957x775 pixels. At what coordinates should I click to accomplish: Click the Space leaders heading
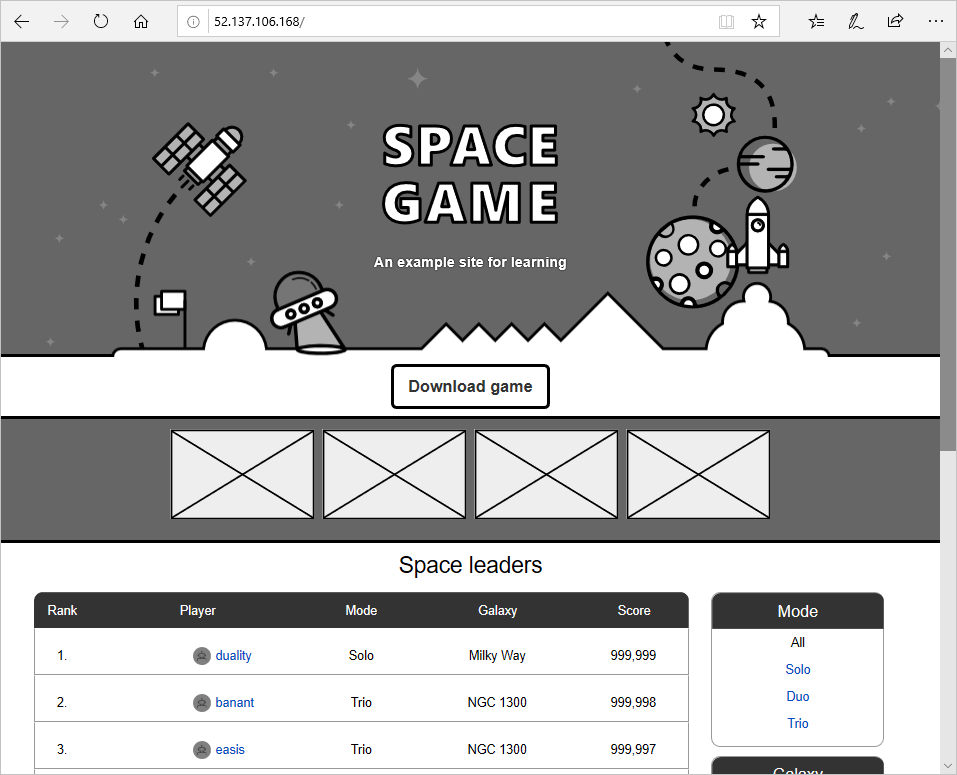click(x=470, y=565)
